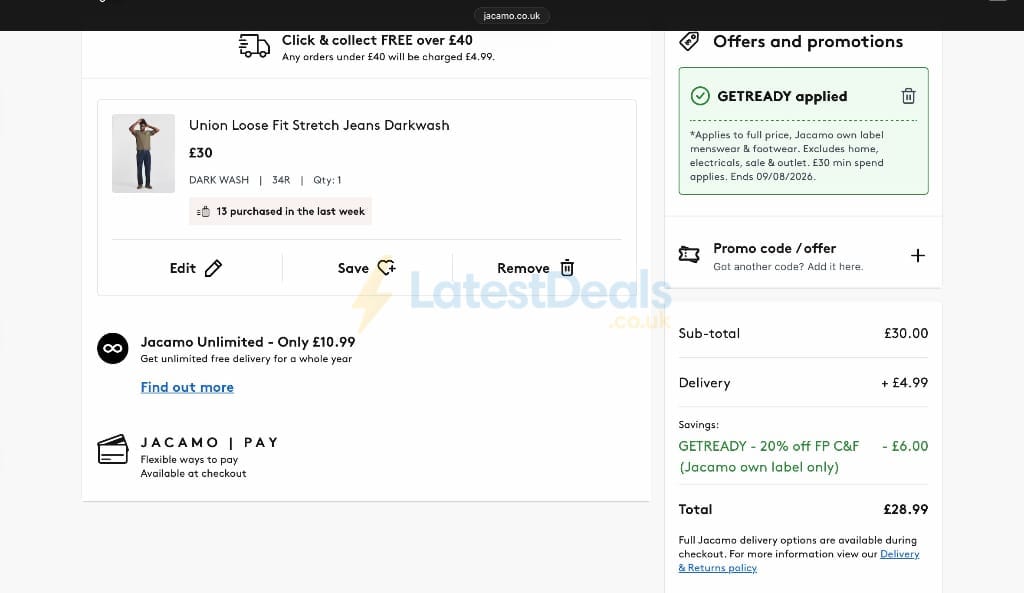Click the green GETREADY applied checkmark
Viewport: 1024px width, 593px height.
pyautogui.click(x=700, y=96)
